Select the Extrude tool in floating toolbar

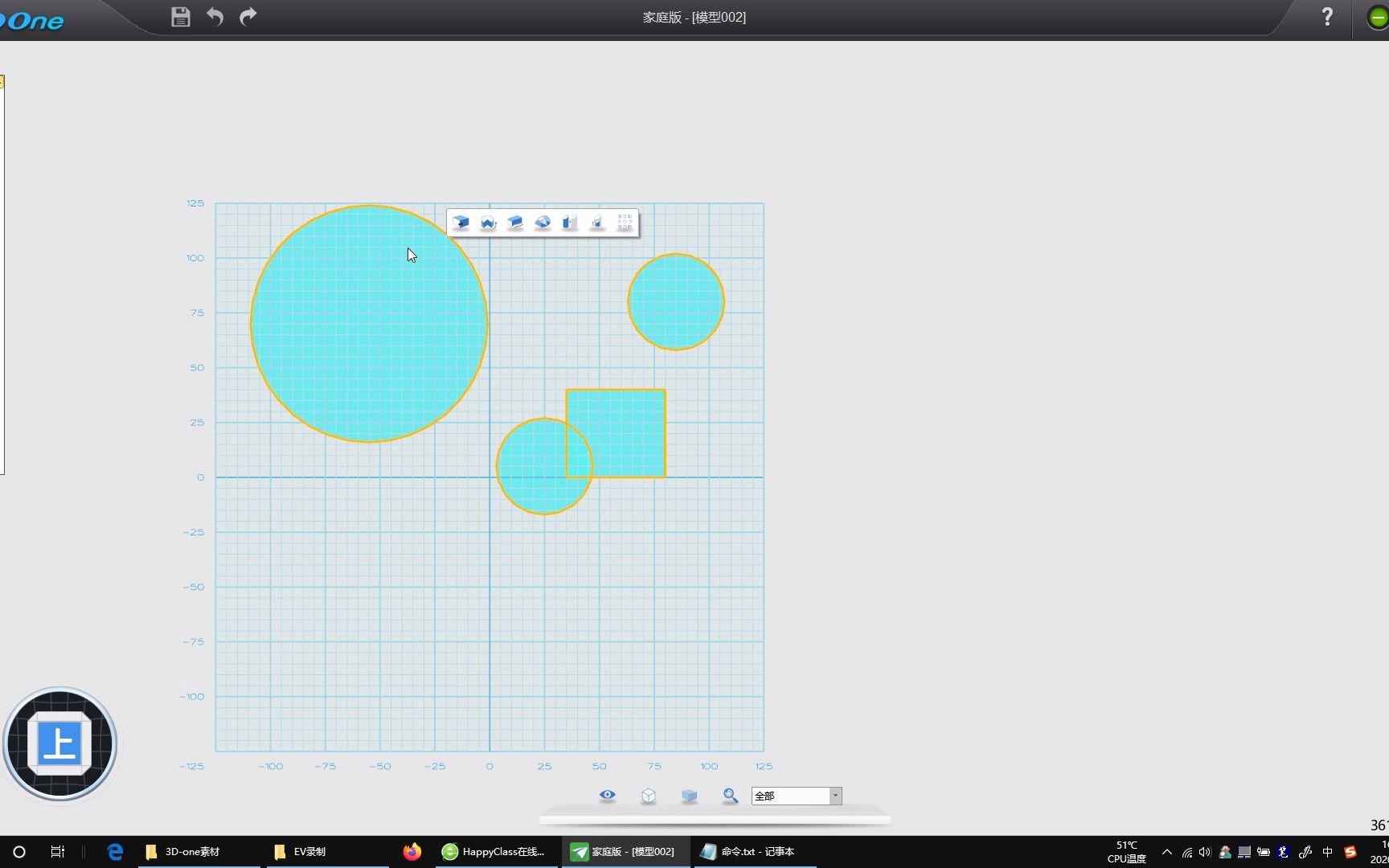pos(461,223)
